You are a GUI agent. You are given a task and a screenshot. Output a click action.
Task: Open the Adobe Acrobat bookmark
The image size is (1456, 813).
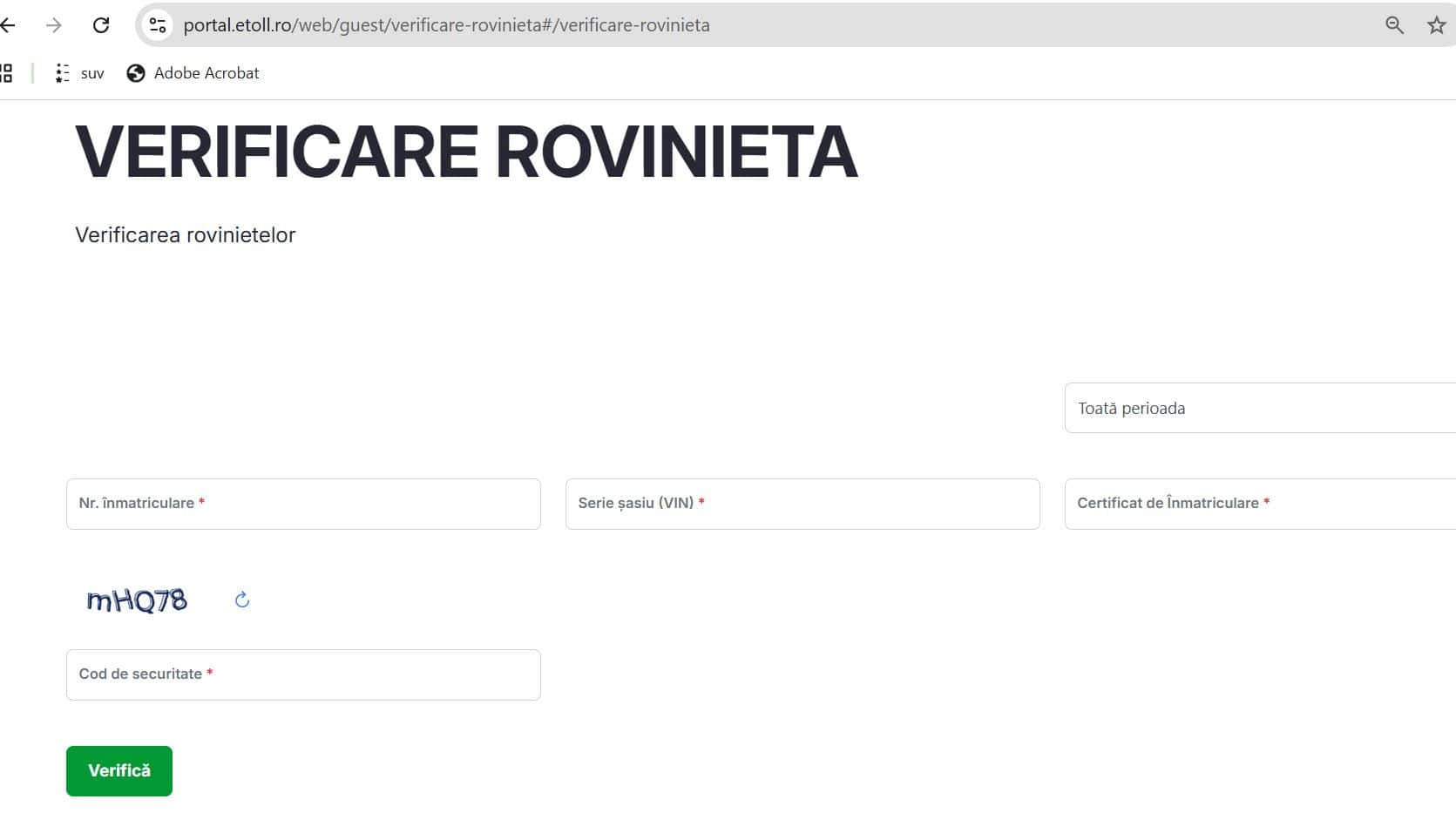[x=193, y=73]
